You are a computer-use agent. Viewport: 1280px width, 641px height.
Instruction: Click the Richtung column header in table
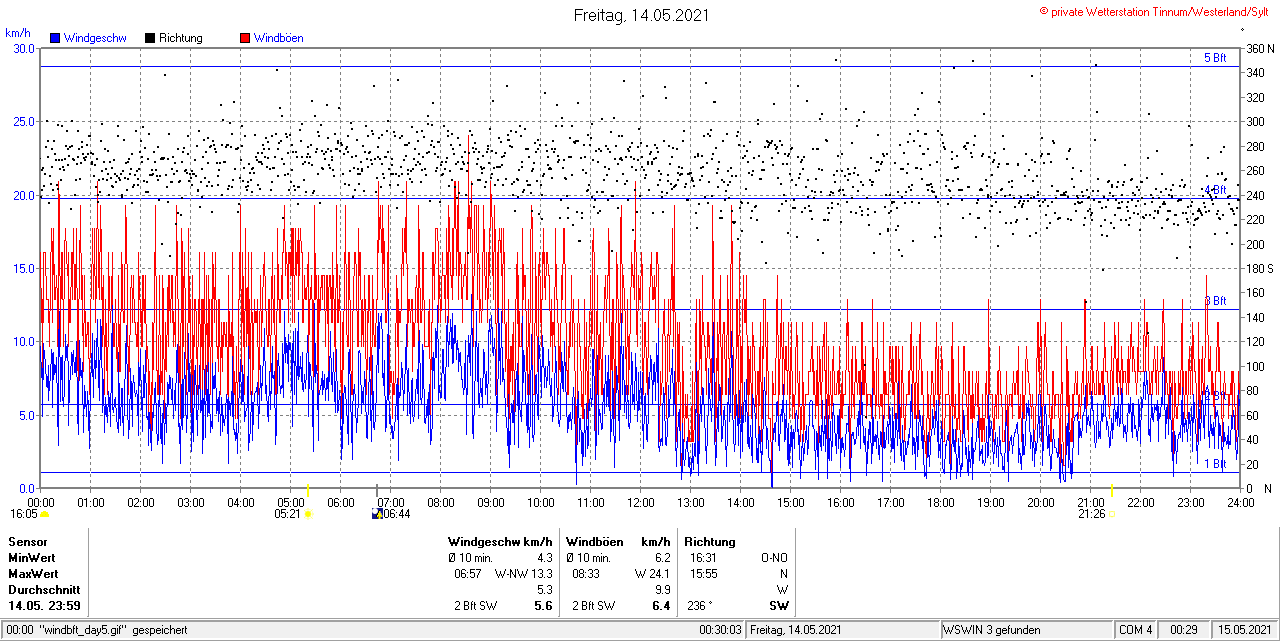tap(710, 542)
